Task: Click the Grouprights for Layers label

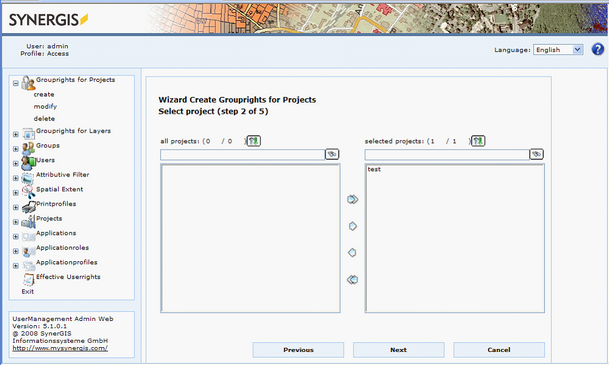Action: (73, 131)
